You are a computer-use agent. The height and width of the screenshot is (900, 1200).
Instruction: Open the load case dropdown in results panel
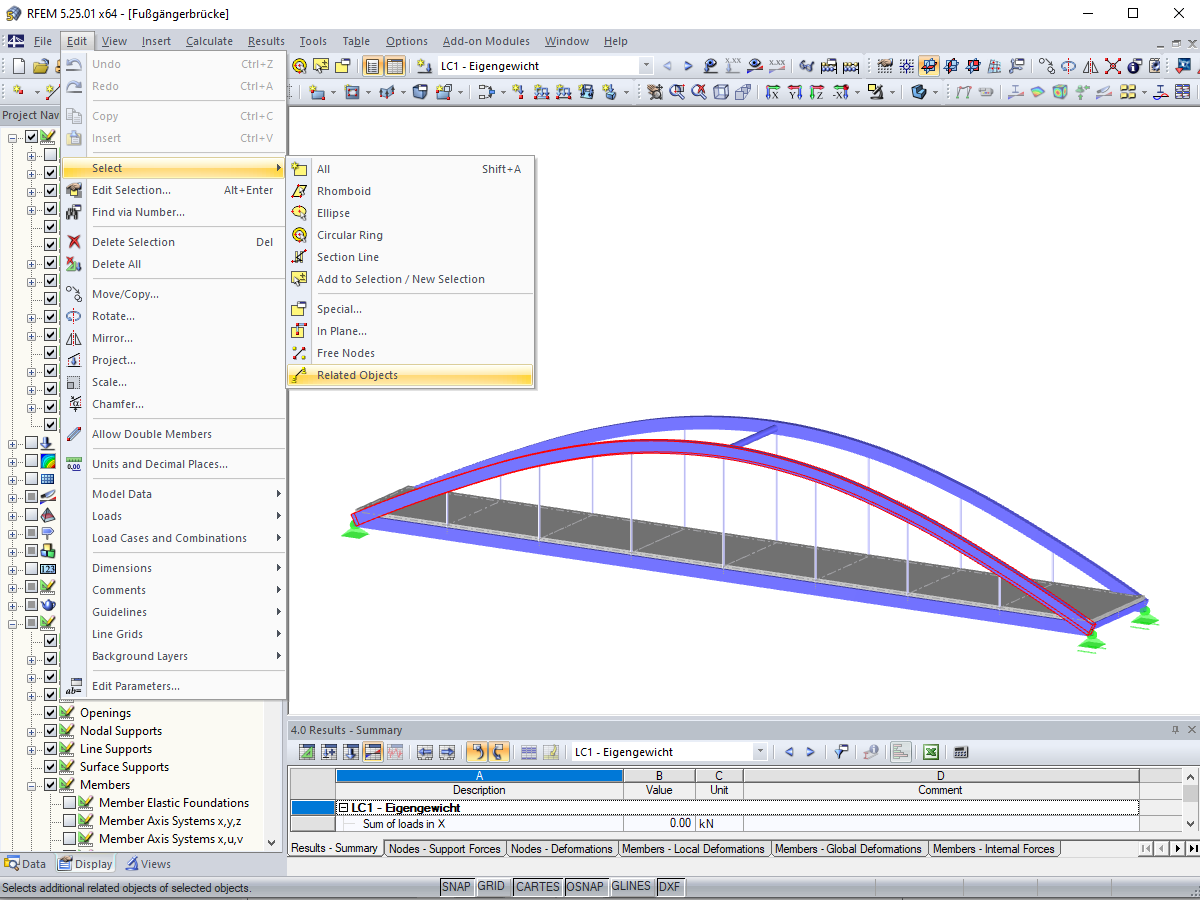pos(760,752)
